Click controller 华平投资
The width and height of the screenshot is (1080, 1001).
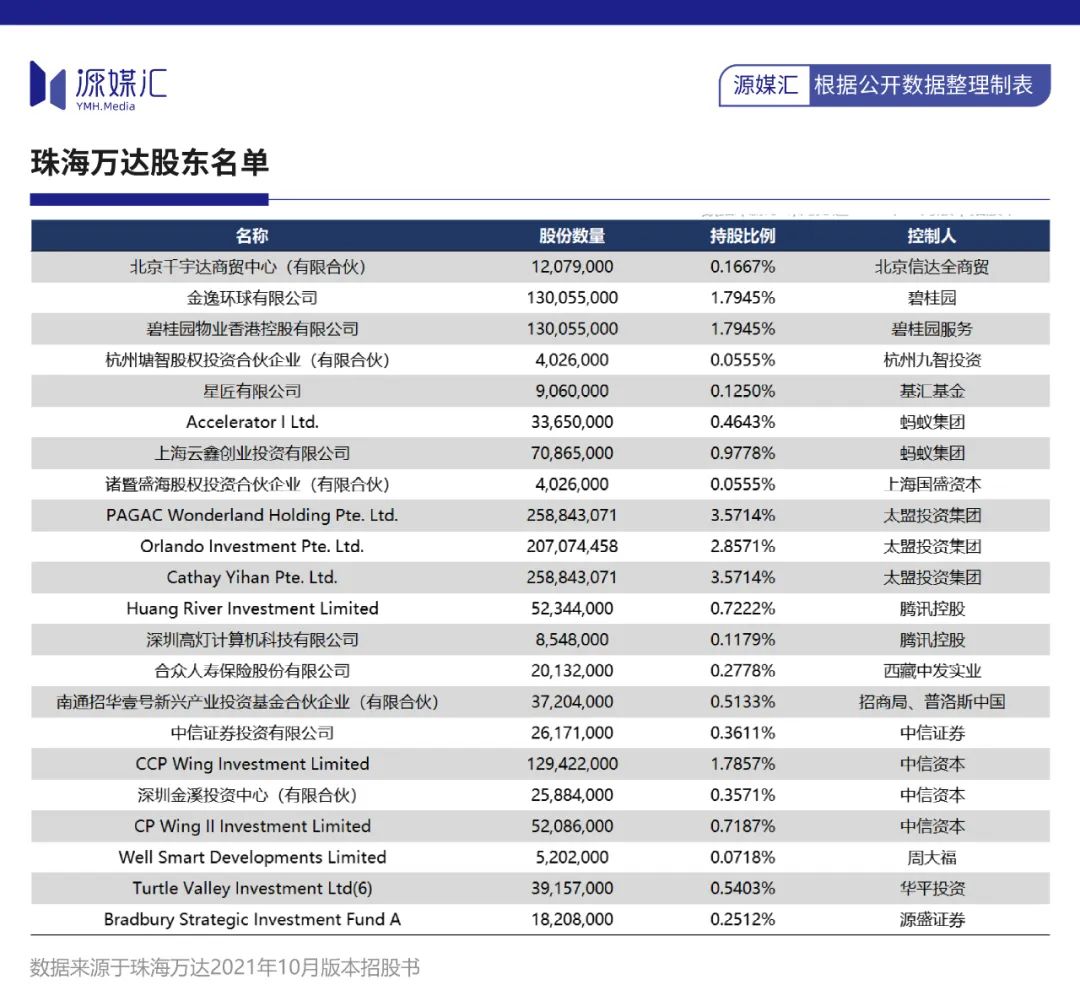tap(931, 888)
